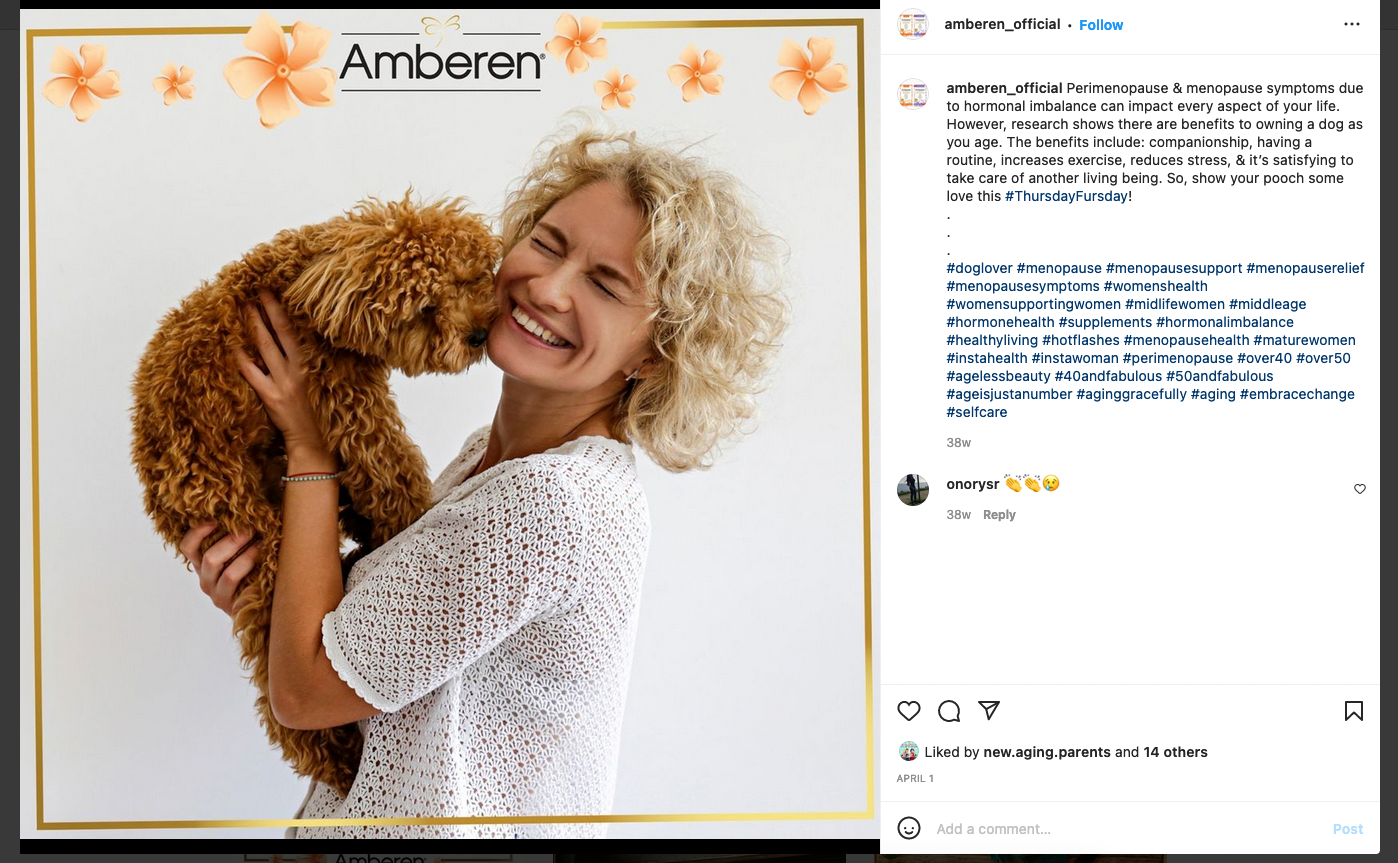This screenshot has width=1398, height=863.
Task: Open the comment bubble icon
Action: 949,711
